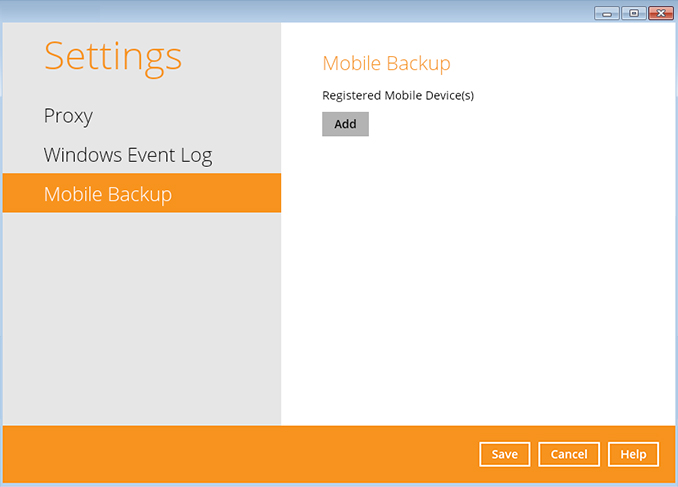Screen dimensions: 678x487
Task: Minimize the settings window
Action: point(607,13)
